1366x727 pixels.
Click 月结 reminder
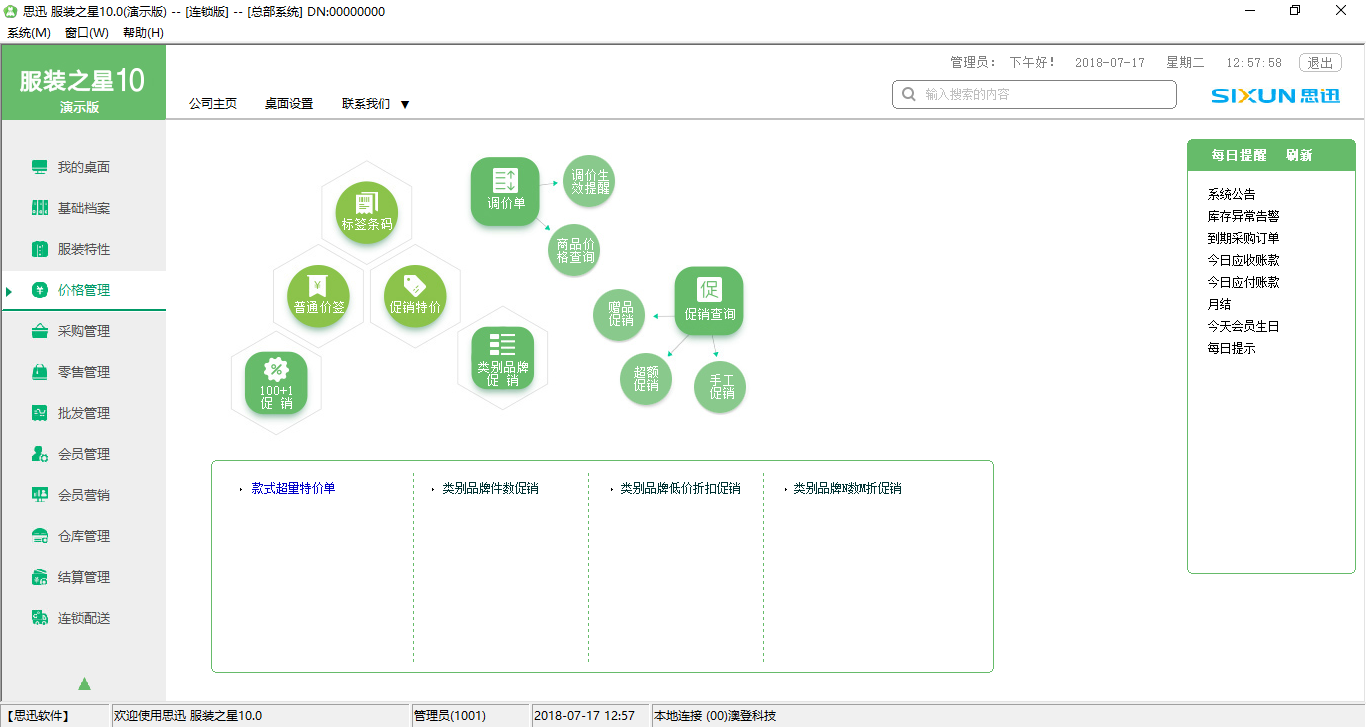1219,304
